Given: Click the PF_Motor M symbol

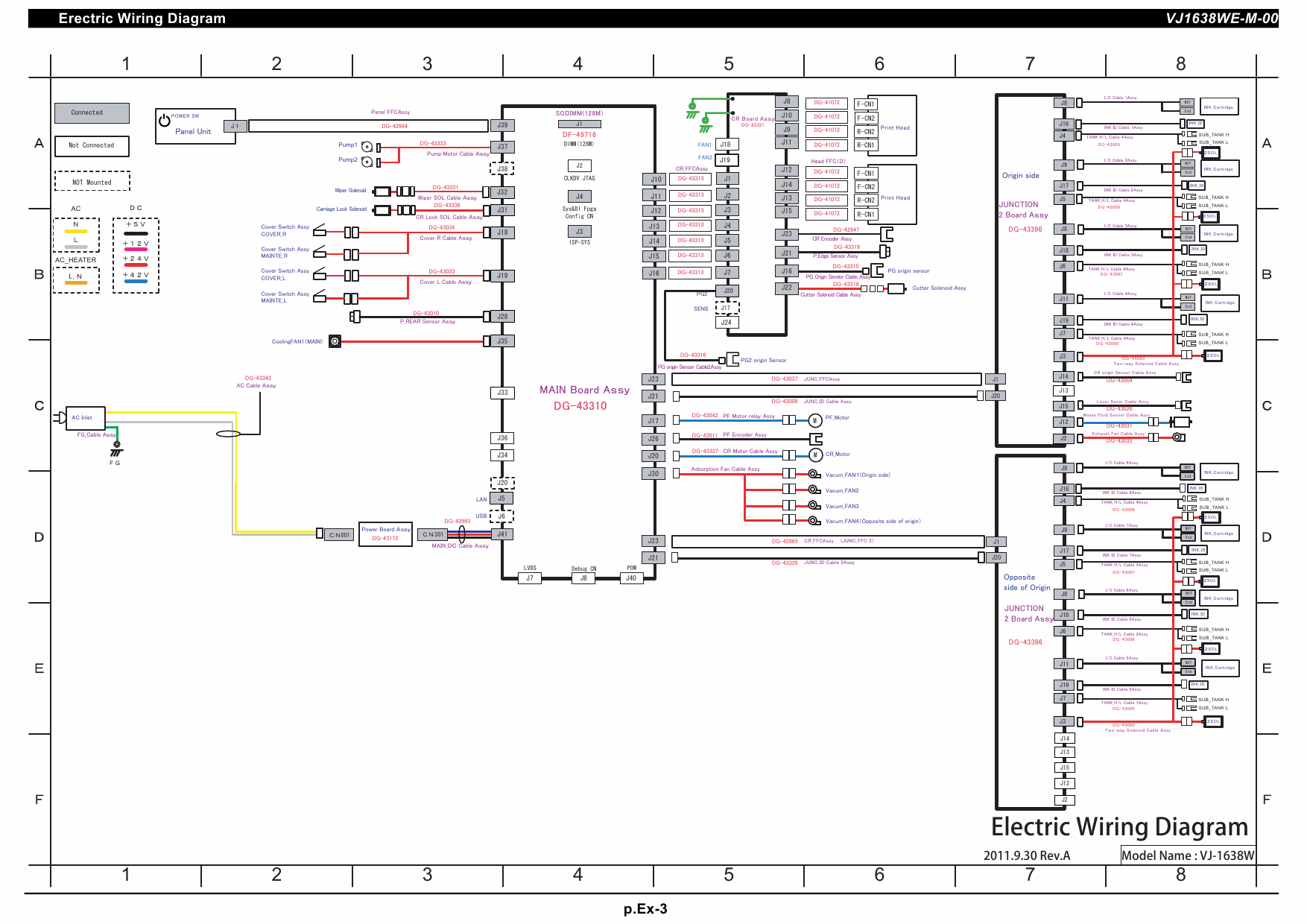Looking at the screenshot, I should pyautogui.click(x=815, y=420).
